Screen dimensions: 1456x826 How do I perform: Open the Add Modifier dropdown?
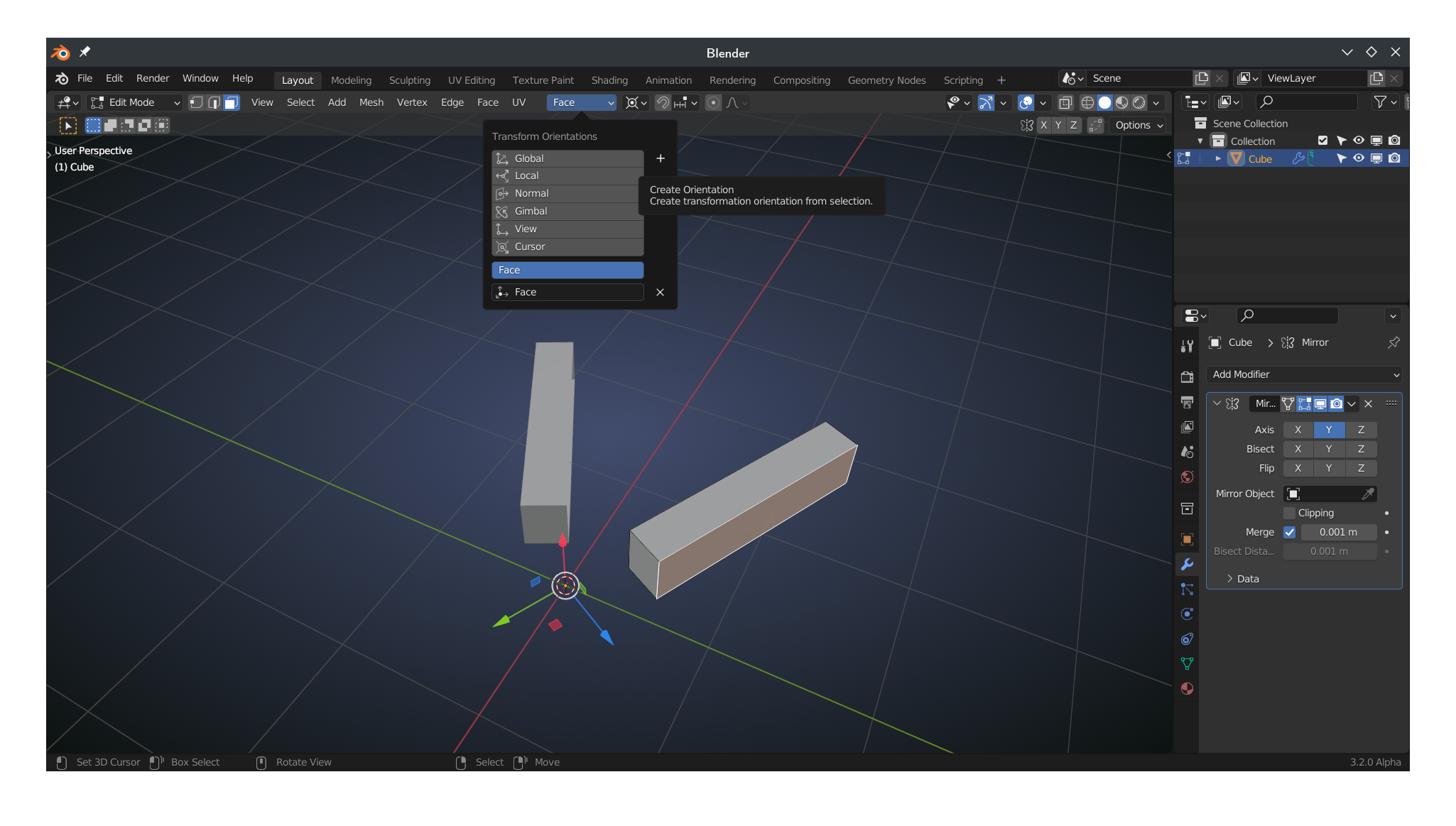(1304, 374)
